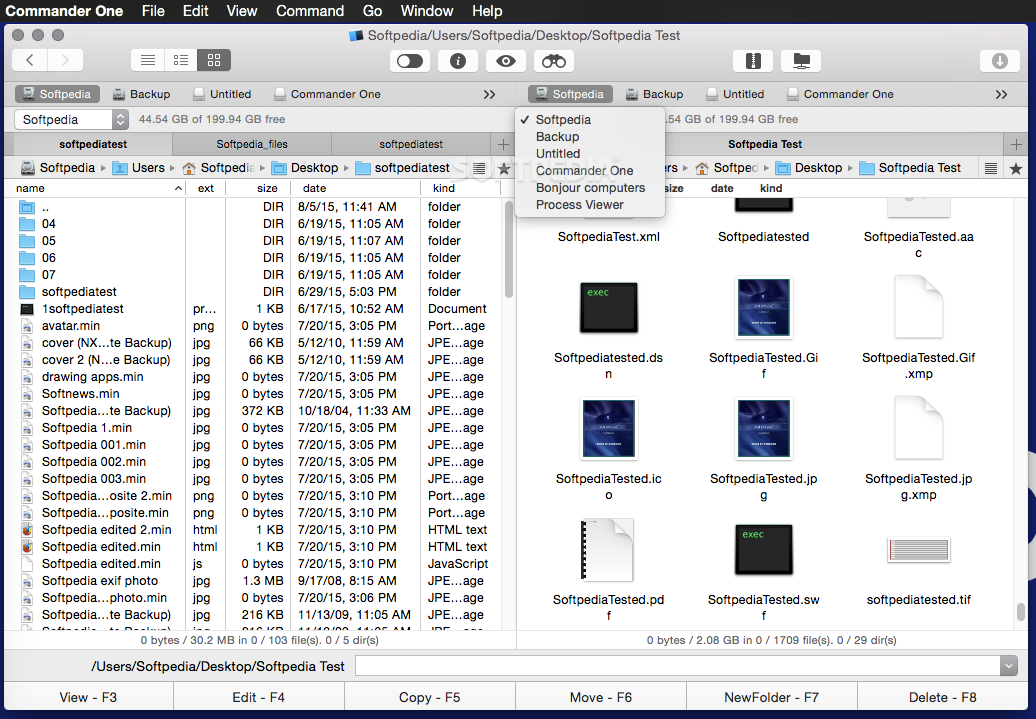Click Softpedia Test in right breadcrumb path
Viewport: 1036px width, 719px height.
point(910,168)
